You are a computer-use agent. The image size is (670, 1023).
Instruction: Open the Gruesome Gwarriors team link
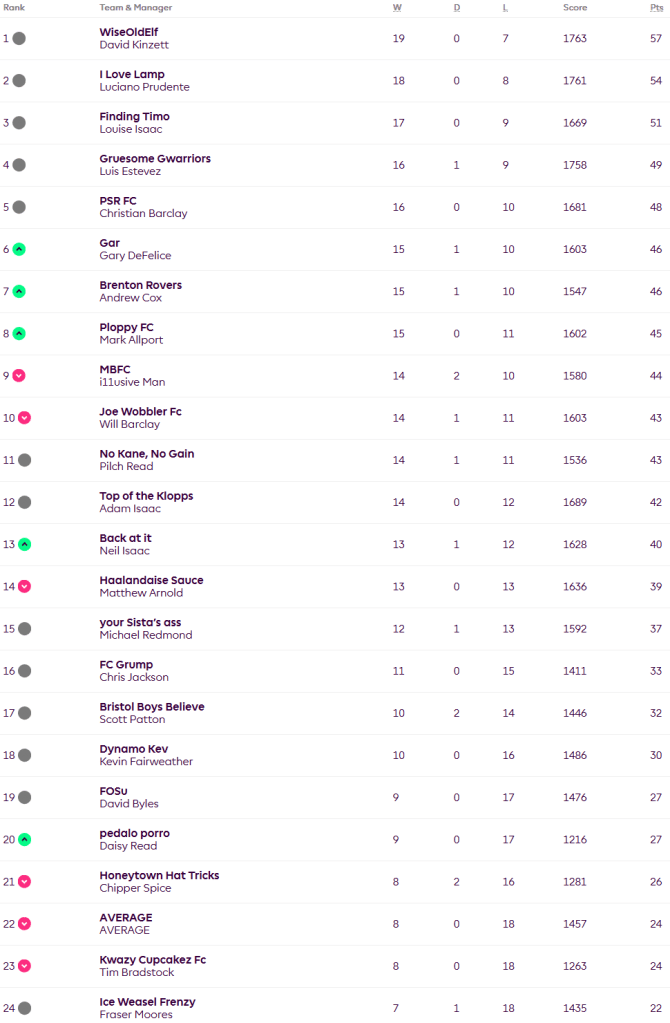(x=155, y=158)
